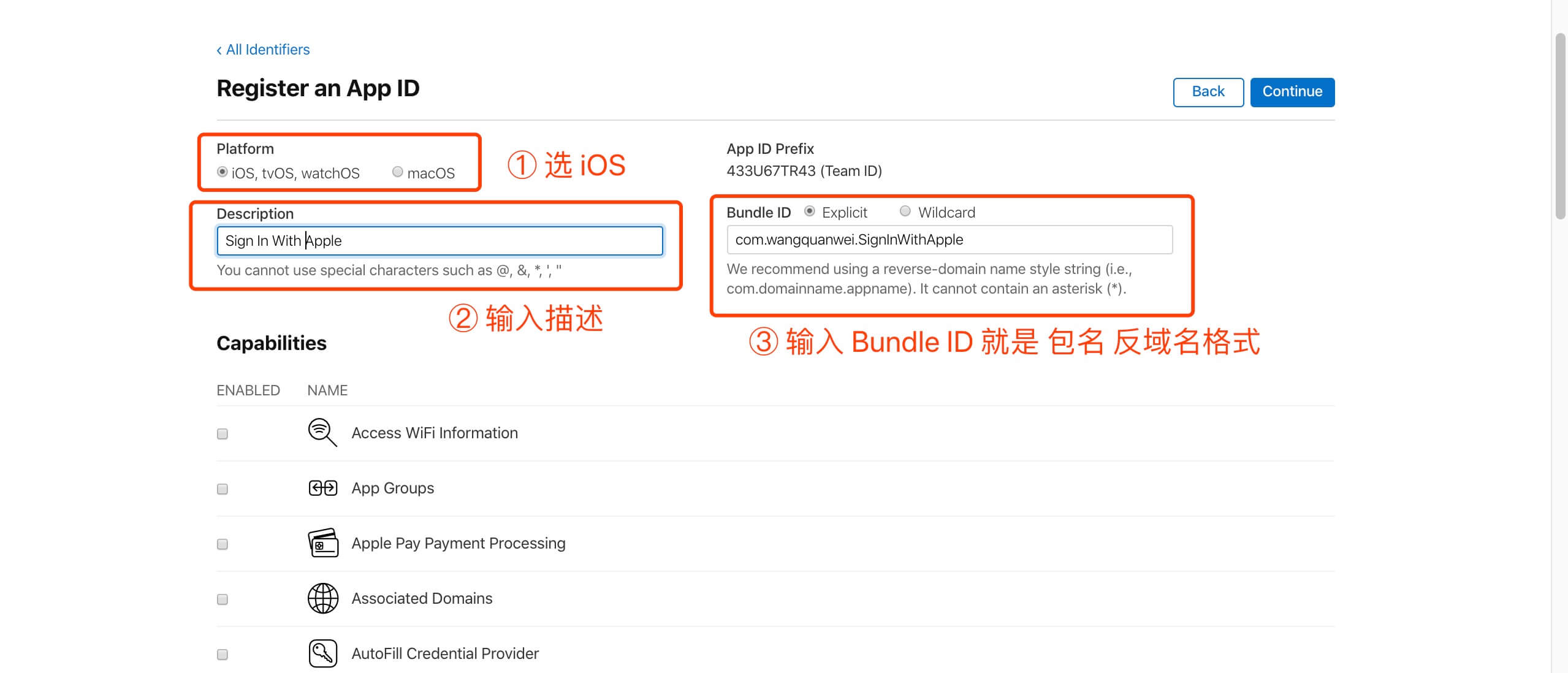Click the Continue button
Viewport: 1568px width, 673px height.
tap(1292, 92)
